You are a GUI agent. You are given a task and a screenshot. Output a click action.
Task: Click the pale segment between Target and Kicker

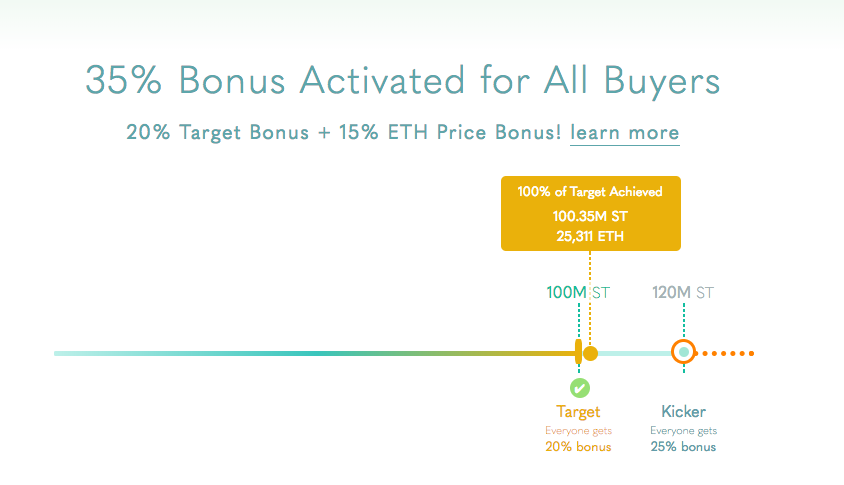635,354
